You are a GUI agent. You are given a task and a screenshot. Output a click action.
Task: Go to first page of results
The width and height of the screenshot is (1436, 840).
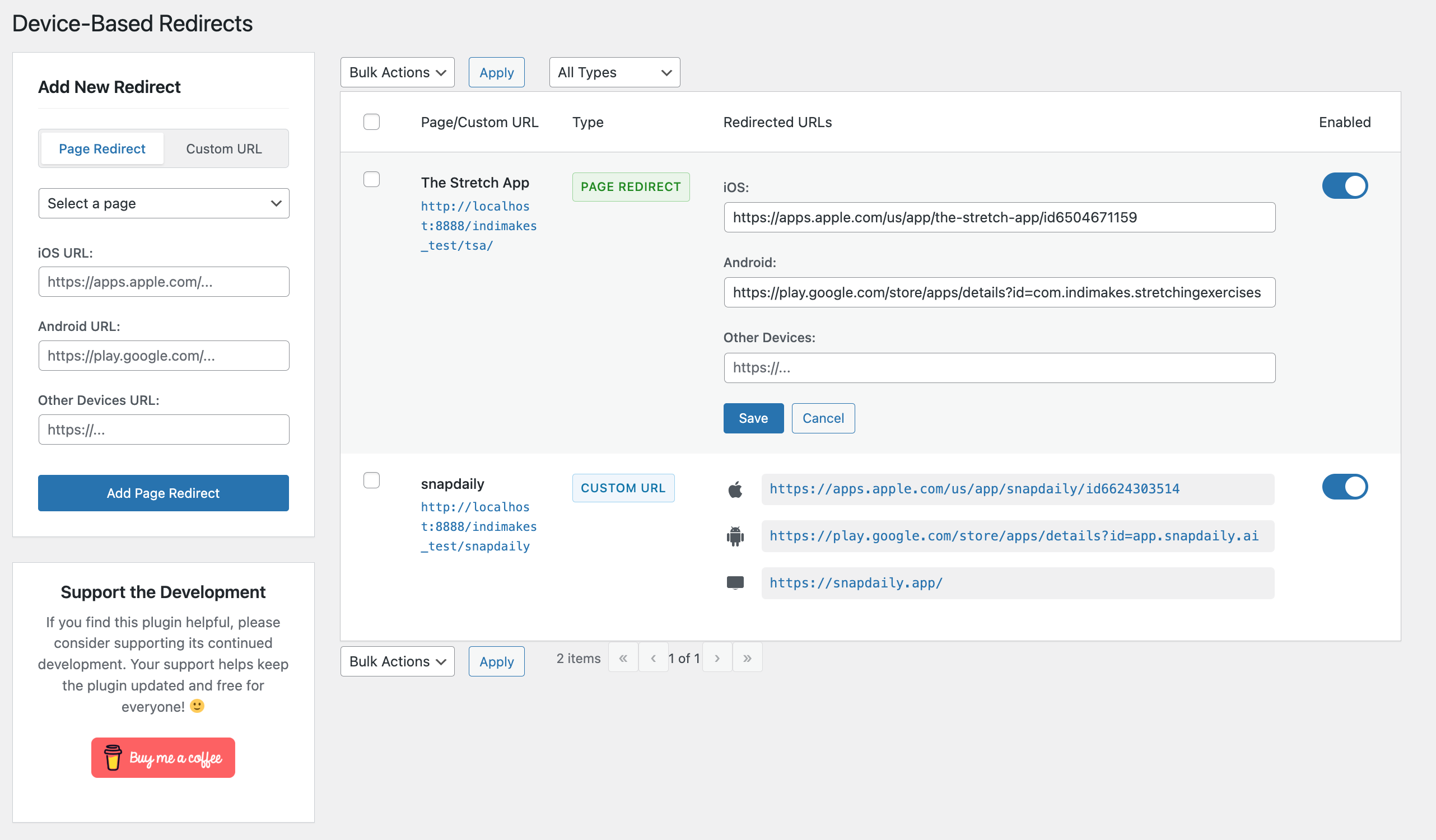[x=623, y=657]
